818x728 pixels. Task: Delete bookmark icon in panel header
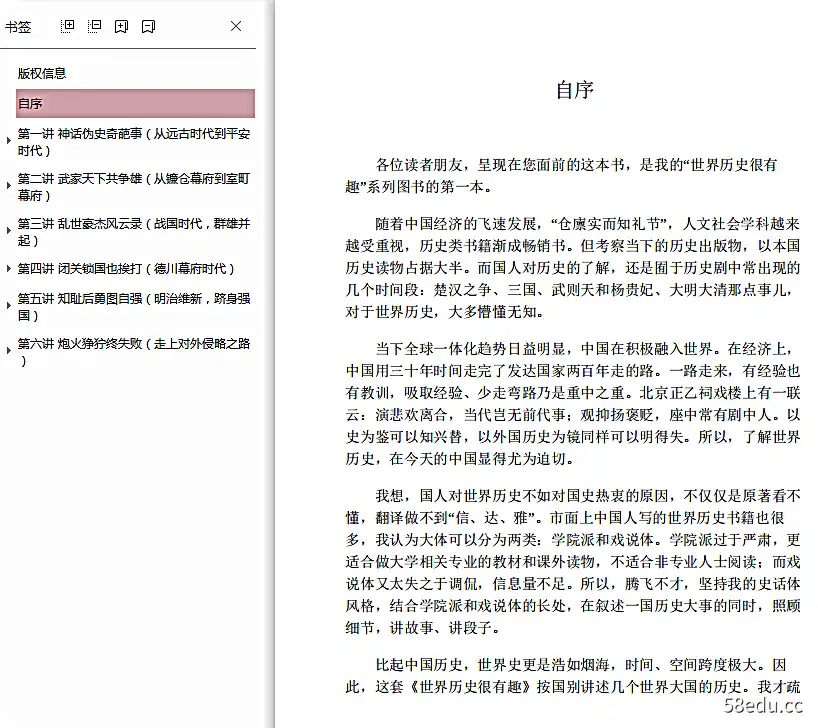[x=149, y=27]
